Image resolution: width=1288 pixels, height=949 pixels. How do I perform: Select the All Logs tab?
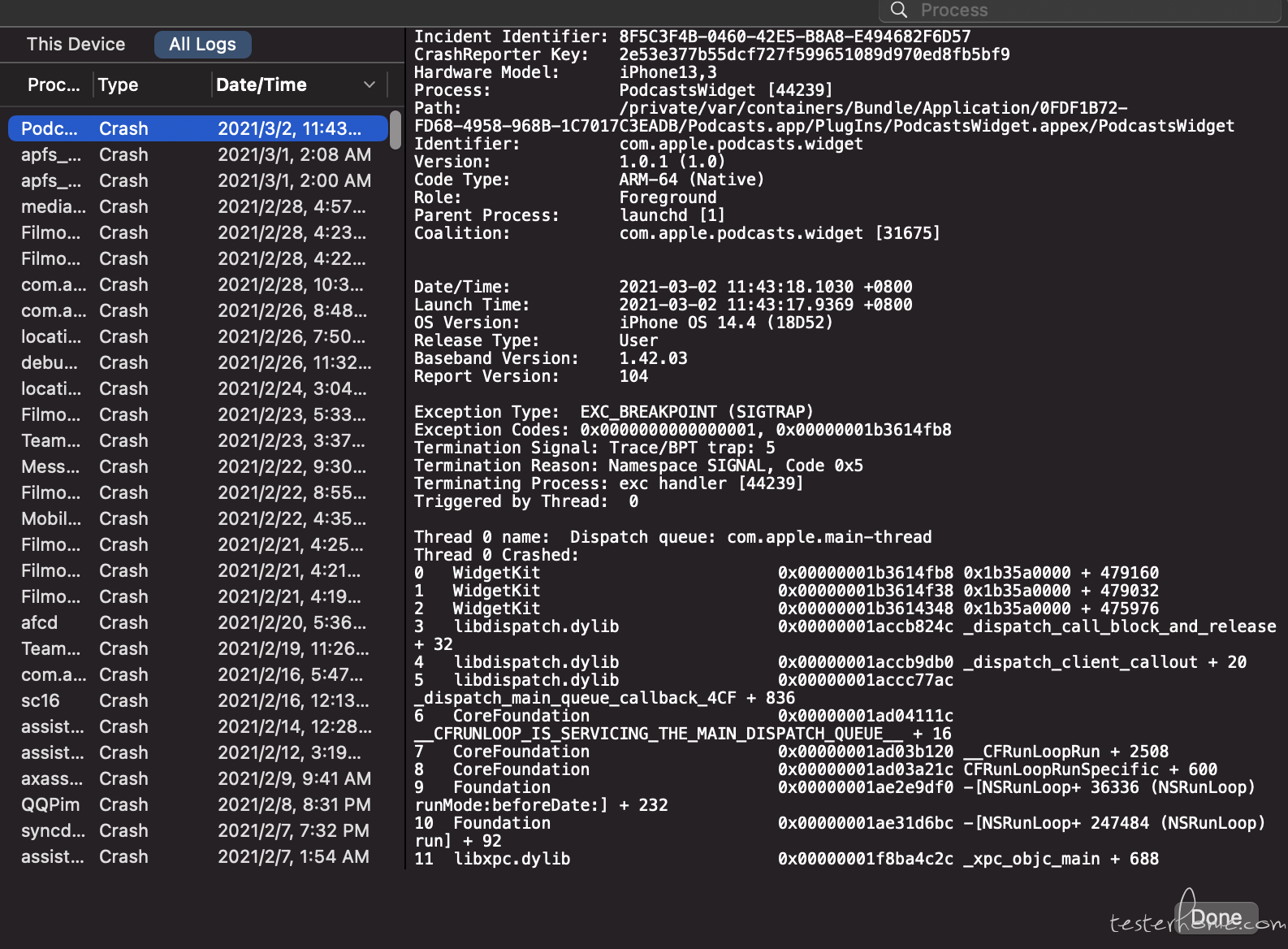click(202, 44)
